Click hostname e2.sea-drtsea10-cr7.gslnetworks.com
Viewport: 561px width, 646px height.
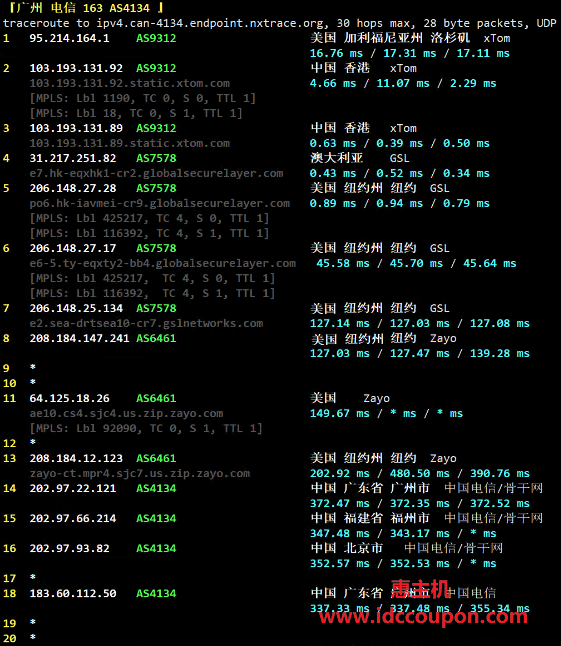pos(146,323)
